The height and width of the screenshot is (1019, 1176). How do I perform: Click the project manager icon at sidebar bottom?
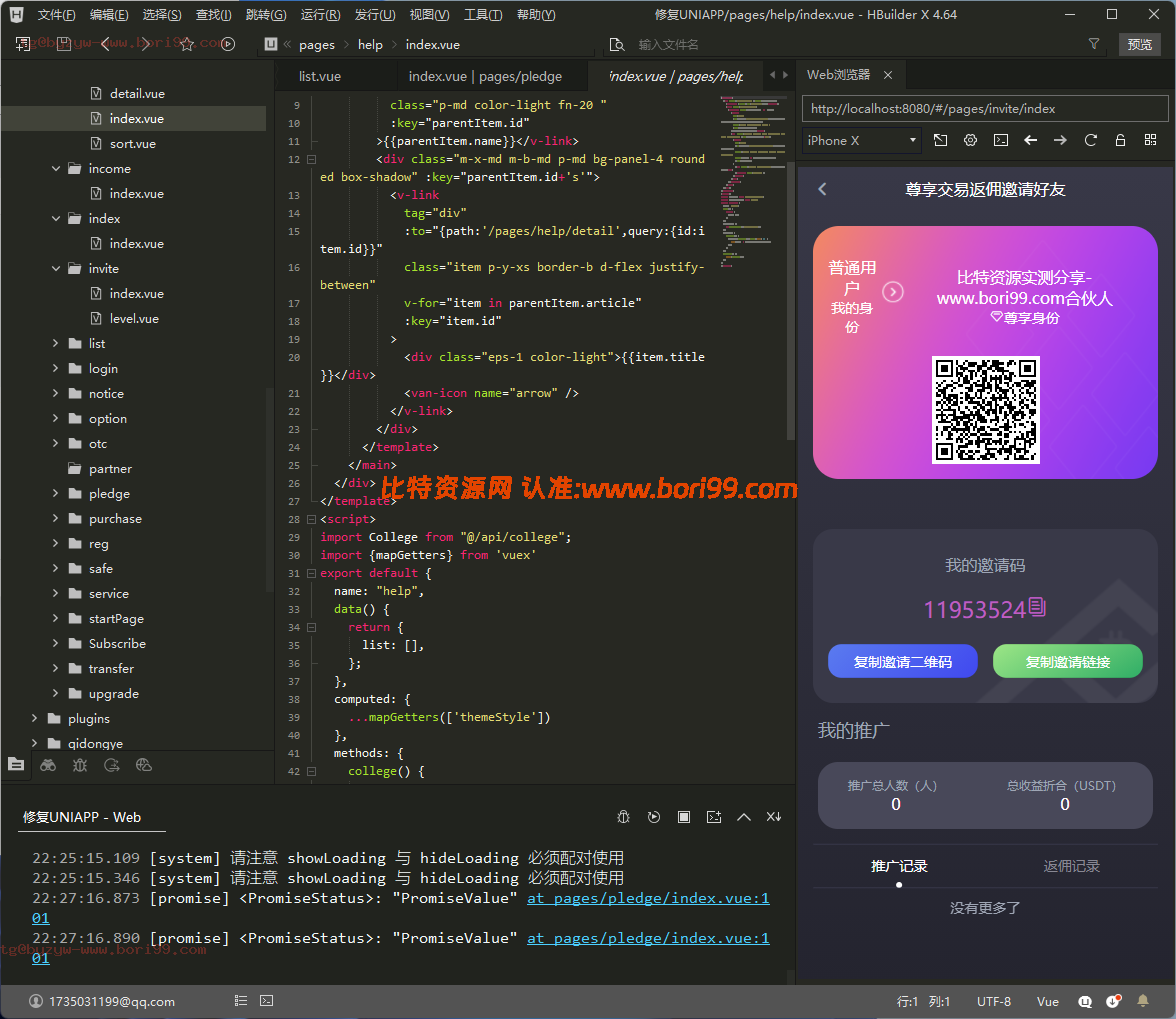pyautogui.click(x=16, y=765)
